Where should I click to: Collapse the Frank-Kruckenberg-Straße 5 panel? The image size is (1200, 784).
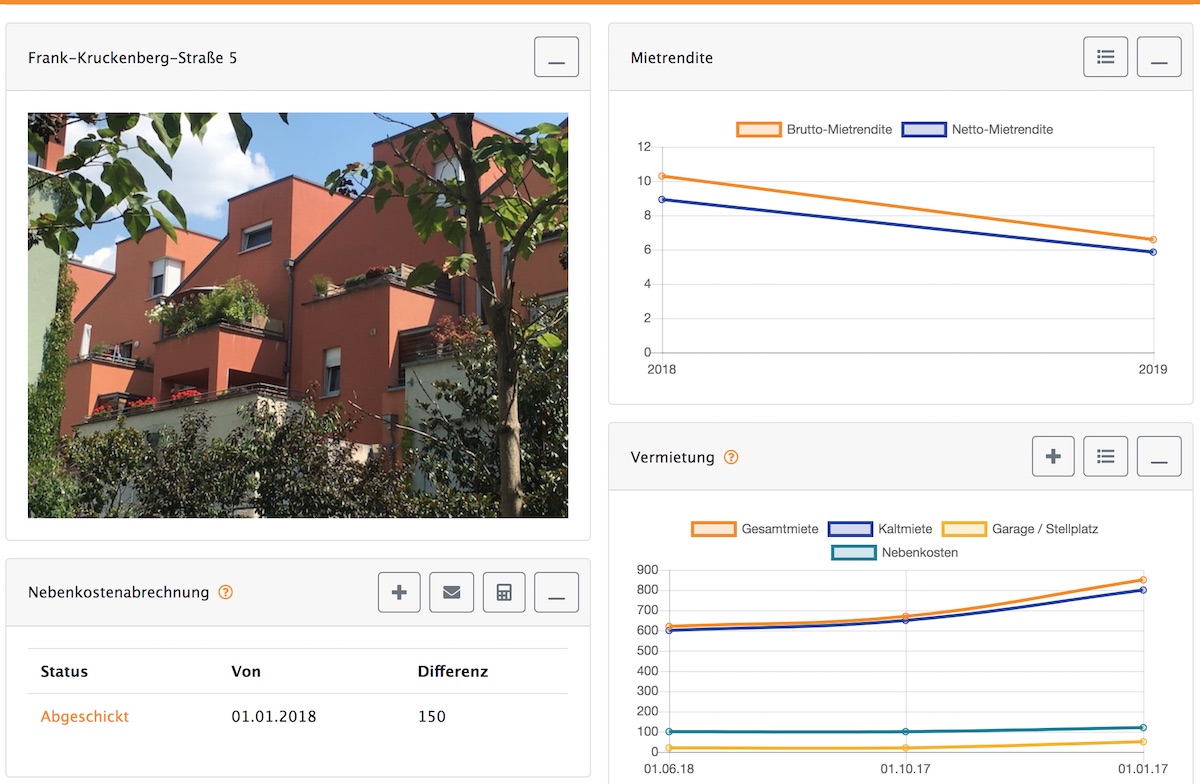[x=556, y=57]
